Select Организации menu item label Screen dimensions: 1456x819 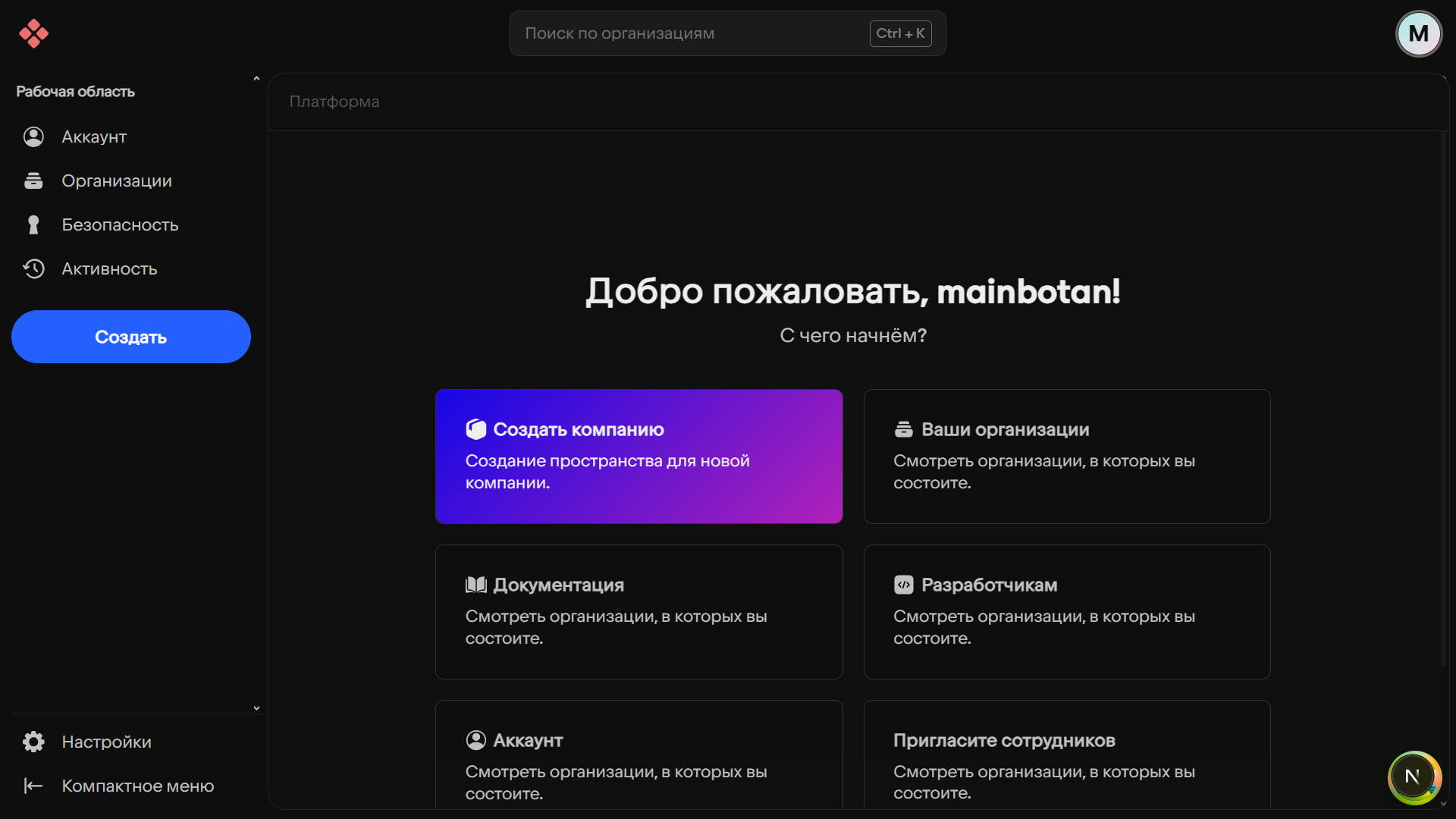(x=117, y=181)
